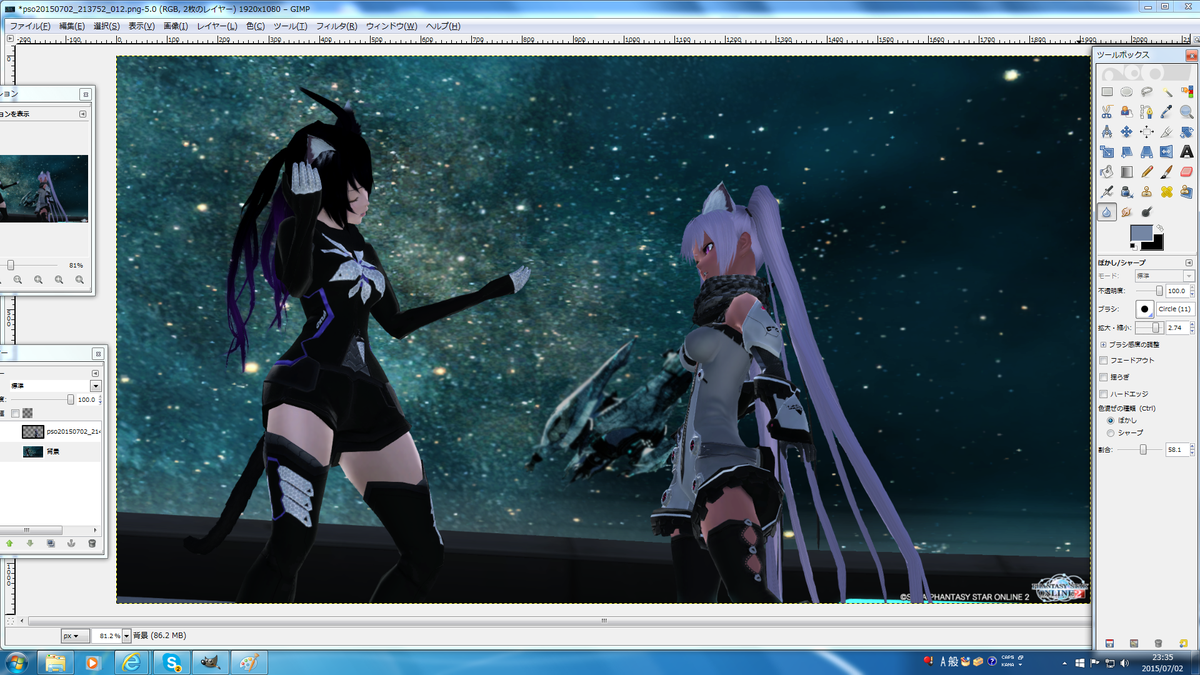Open the ツール(T) menu
Screen dimensions: 1200x675
(x=290, y=25)
